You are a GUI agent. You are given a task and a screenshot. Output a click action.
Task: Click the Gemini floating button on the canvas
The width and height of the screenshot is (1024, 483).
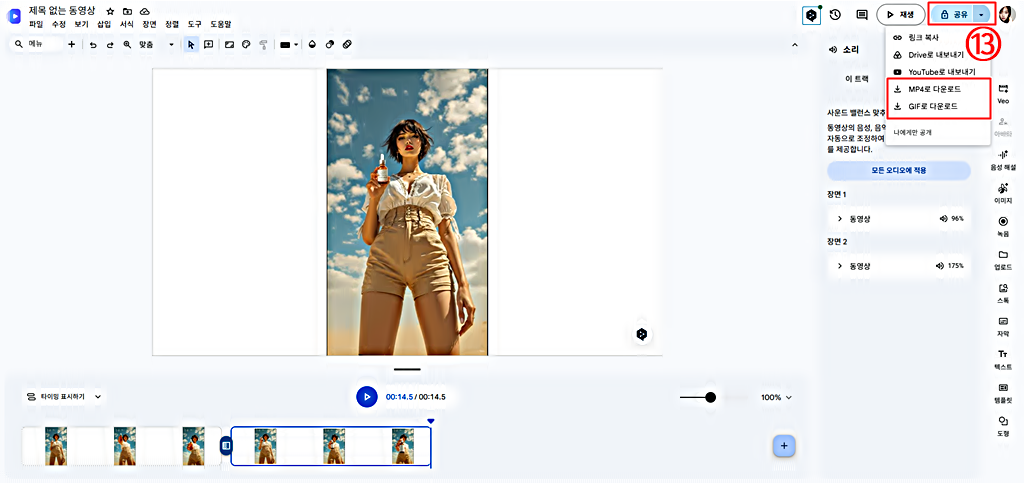[642, 334]
